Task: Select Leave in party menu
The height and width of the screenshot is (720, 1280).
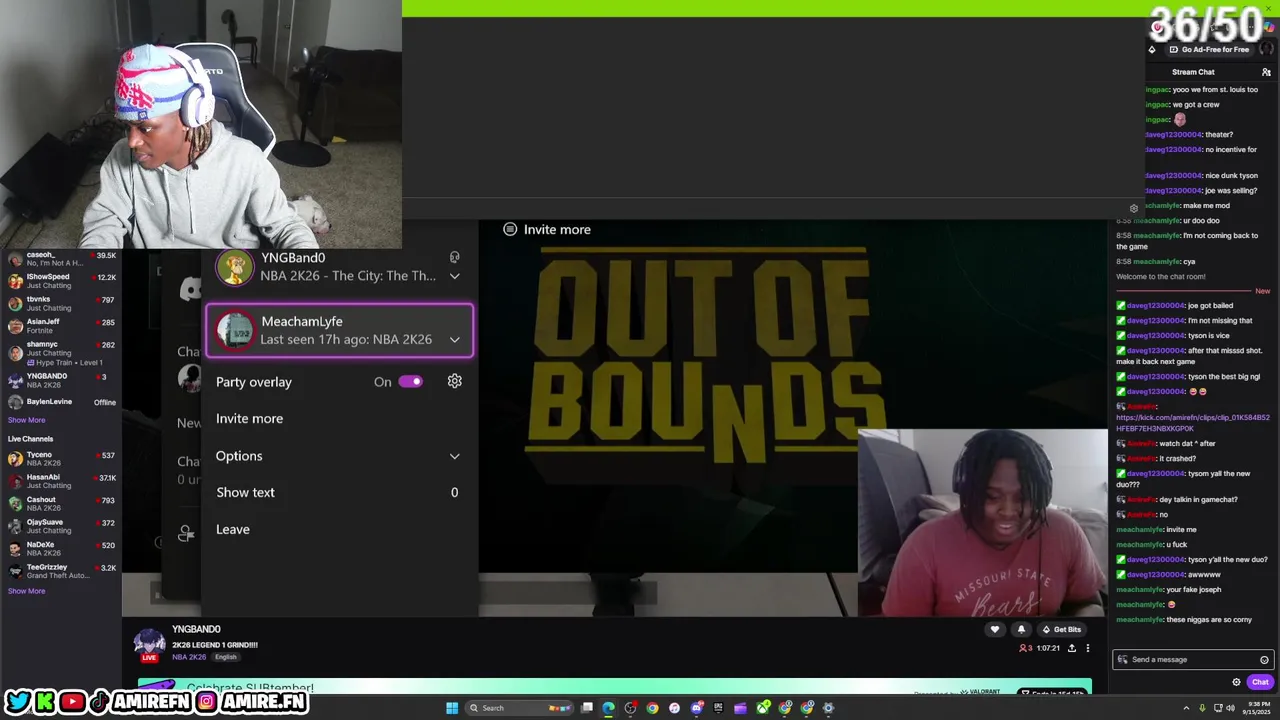Action: (338, 529)
